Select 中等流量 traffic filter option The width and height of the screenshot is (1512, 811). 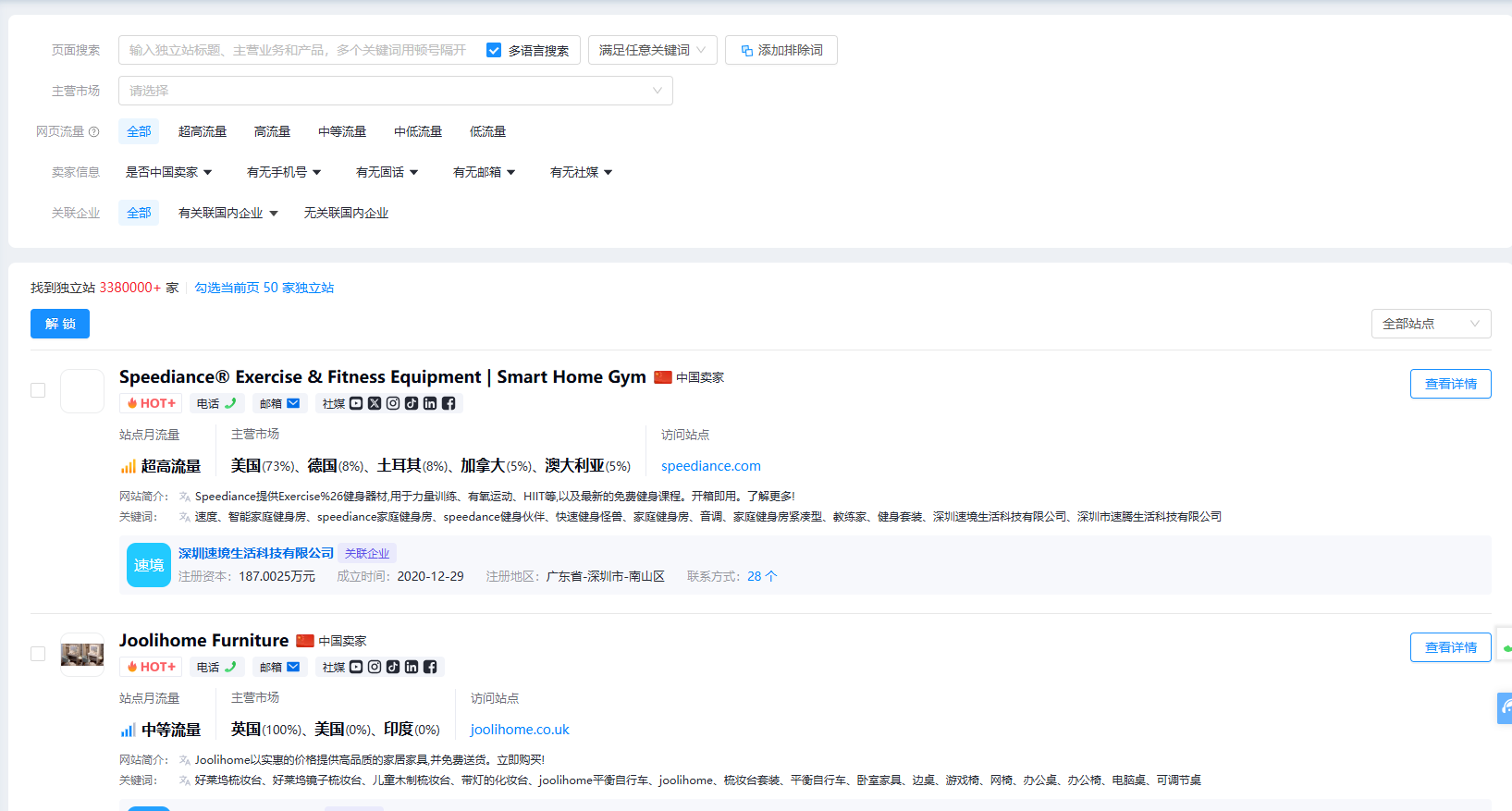coord(342,131)
